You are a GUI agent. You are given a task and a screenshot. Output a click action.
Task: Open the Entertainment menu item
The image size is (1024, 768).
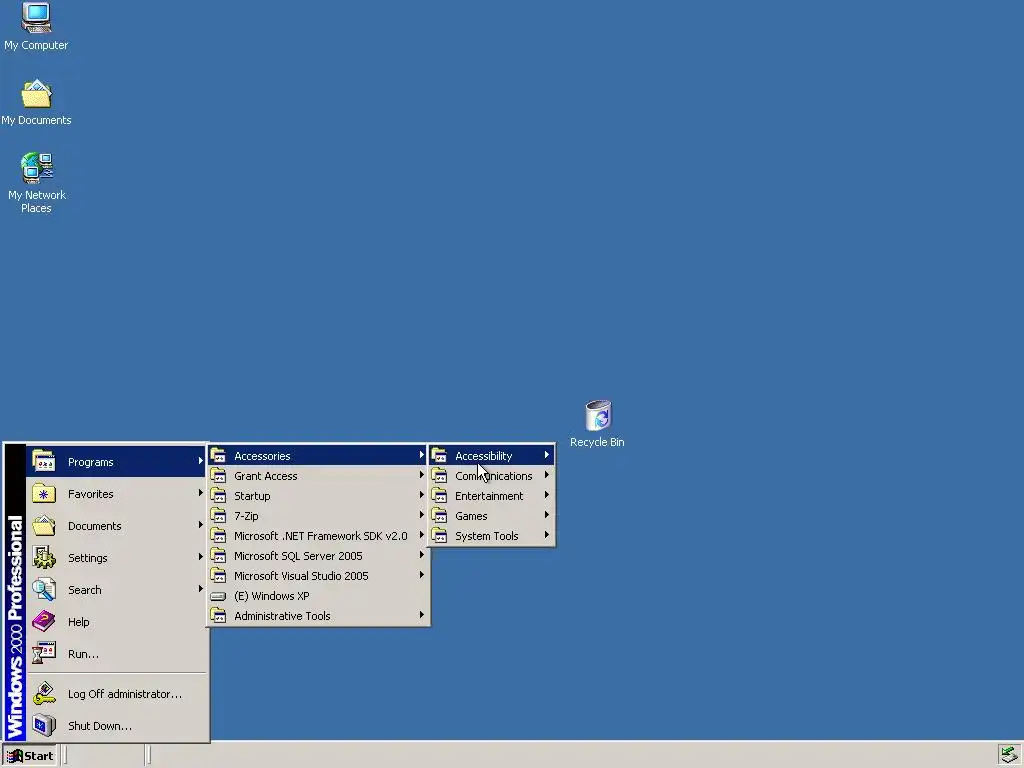coord(491,496)
